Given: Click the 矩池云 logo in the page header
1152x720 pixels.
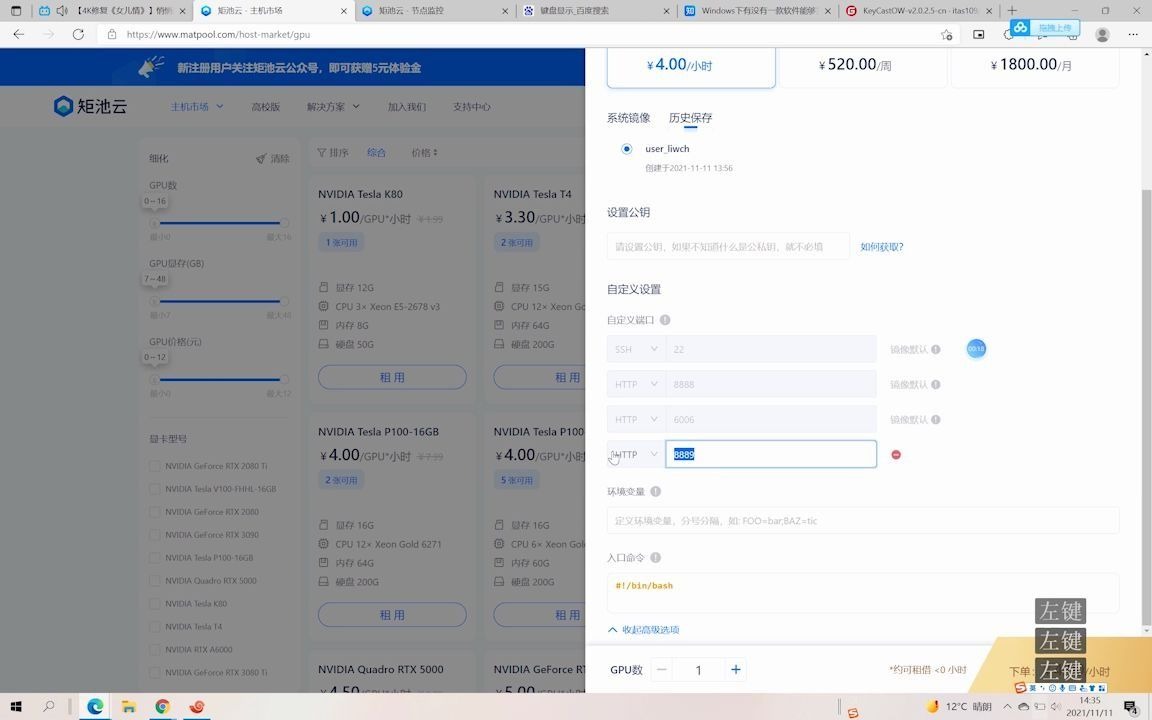Looking at the screenshot, I should (x=90, y=107).
